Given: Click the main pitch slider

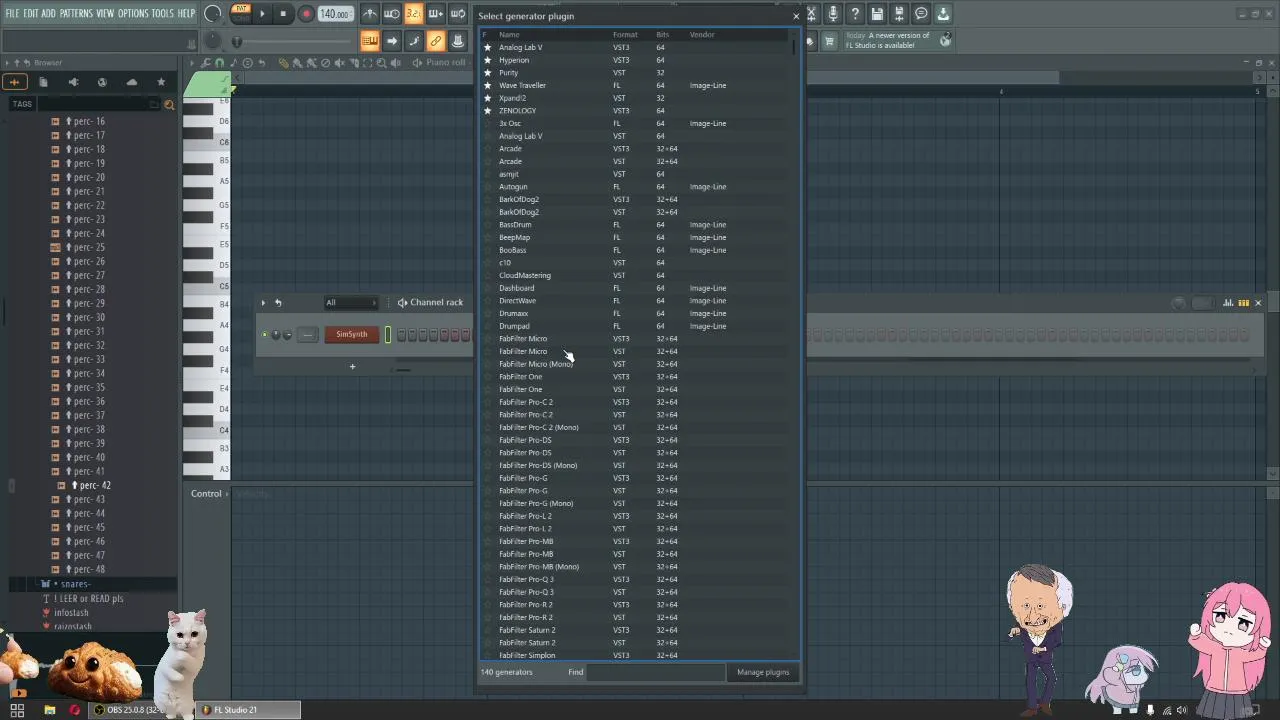Looking at the screenshot, I should click(x=237, y=41).
